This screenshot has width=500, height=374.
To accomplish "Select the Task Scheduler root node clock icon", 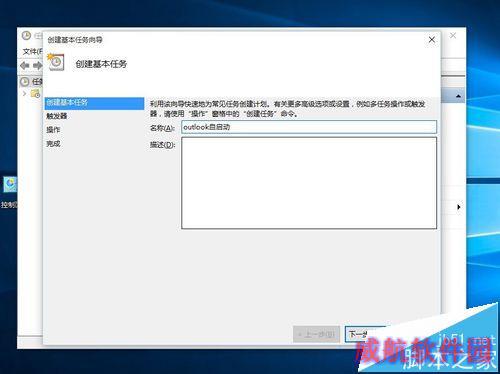I will pos(25,81).
